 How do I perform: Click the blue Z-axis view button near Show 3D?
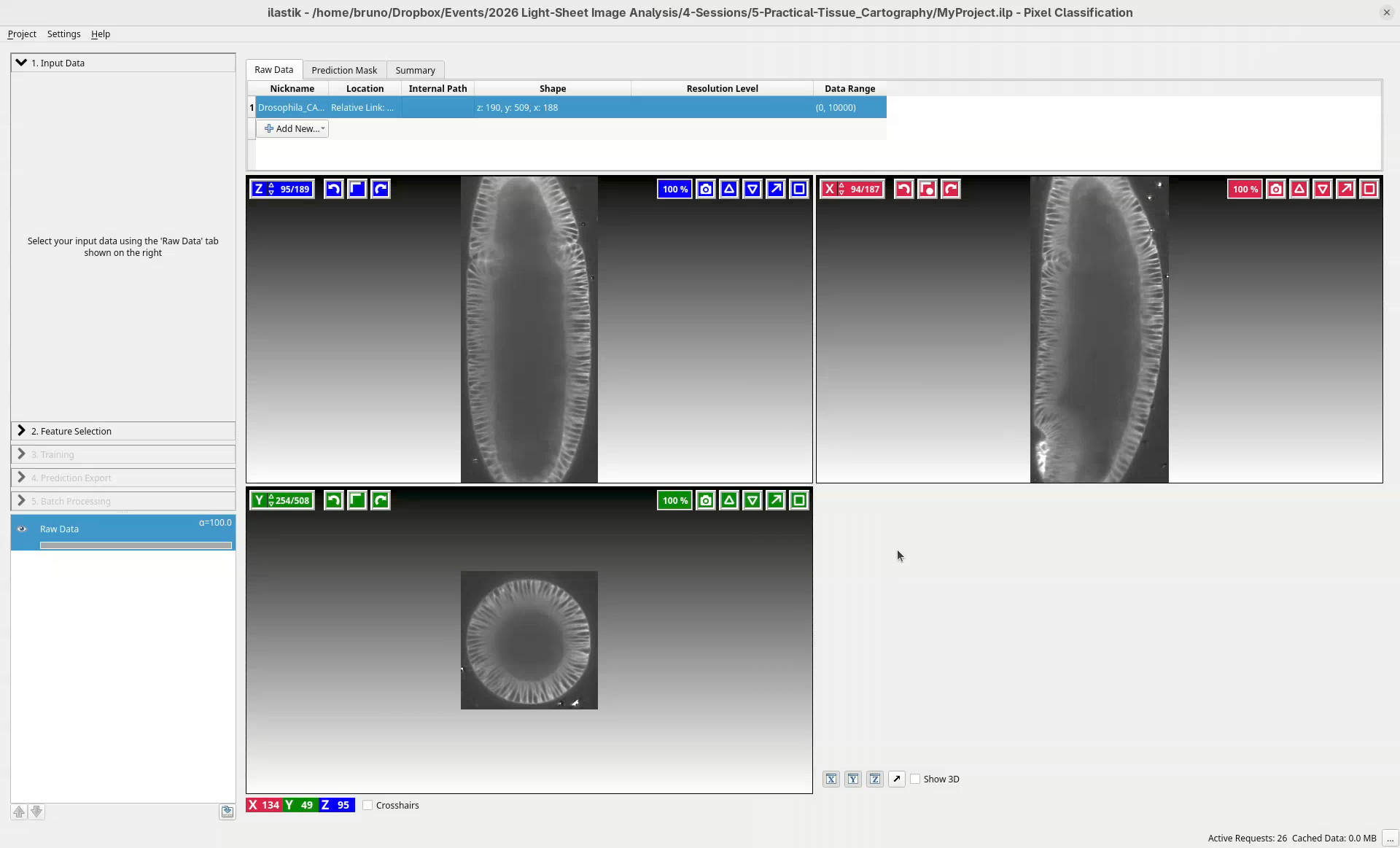coord(875,779)
